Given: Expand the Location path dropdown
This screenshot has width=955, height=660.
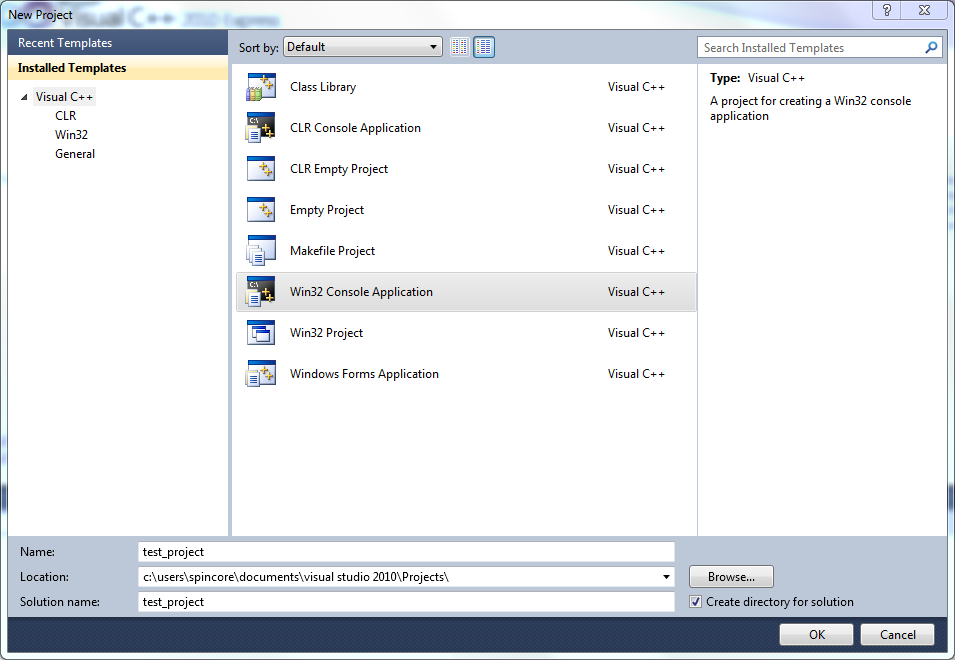Looking at the screenshot, I should point(666,577).
